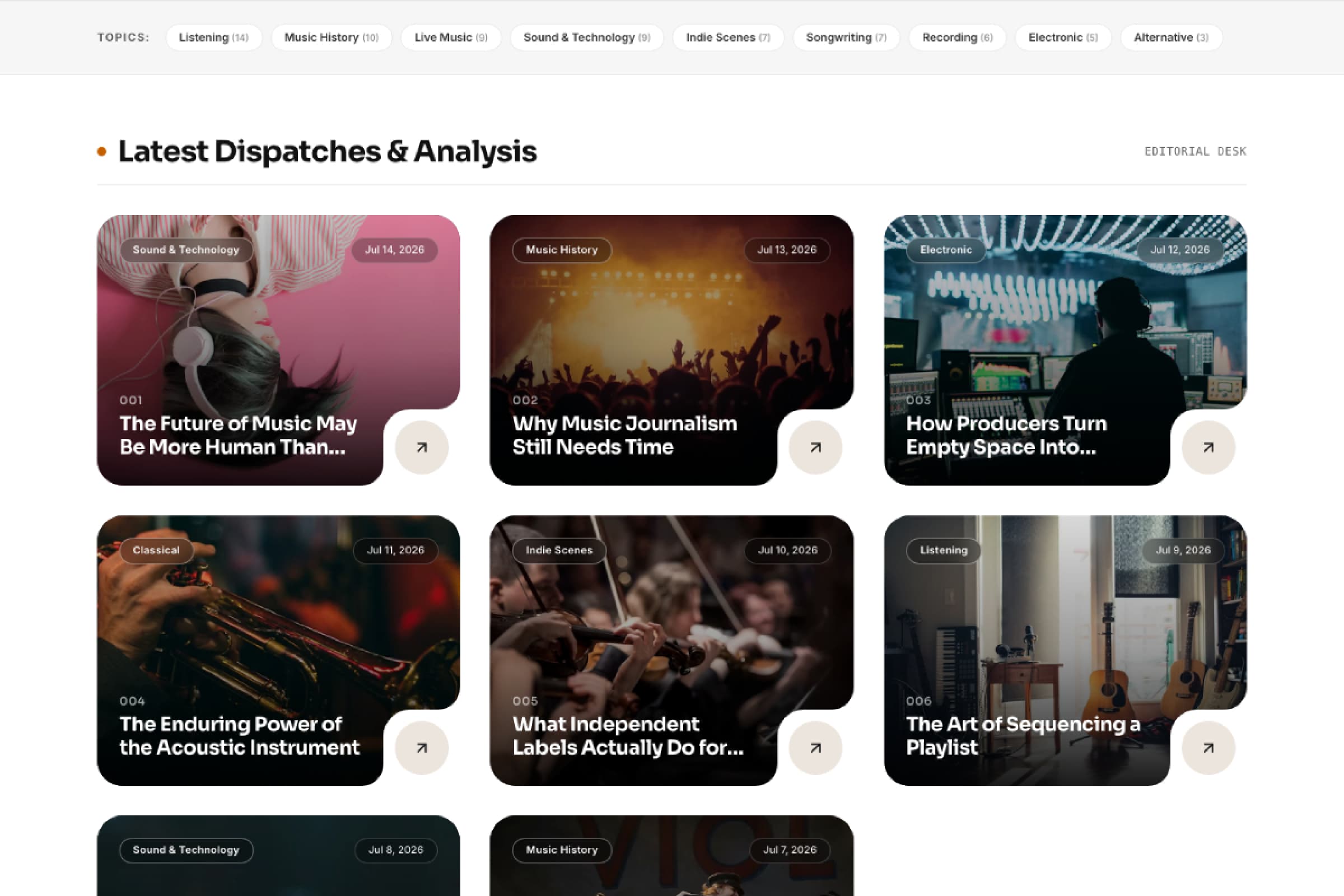The image size is (1344, 896).
Task: Click Music History tag on Jul 7 card
Action: pos(562,850)
